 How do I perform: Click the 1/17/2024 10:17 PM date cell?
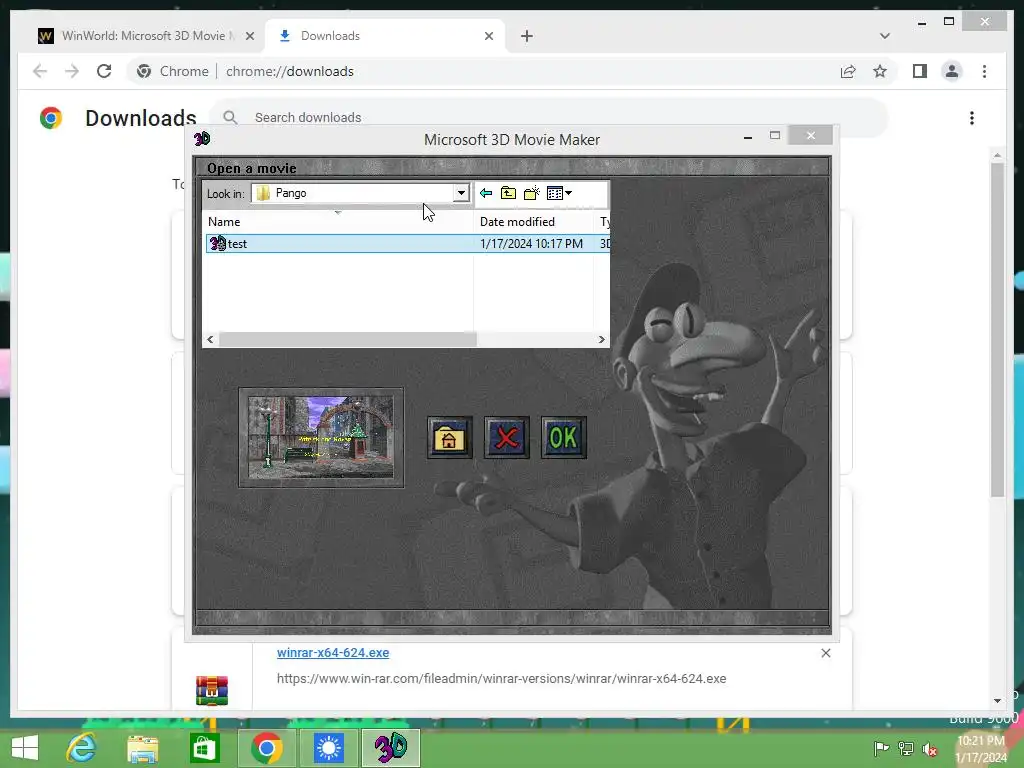tap(531, 244)
